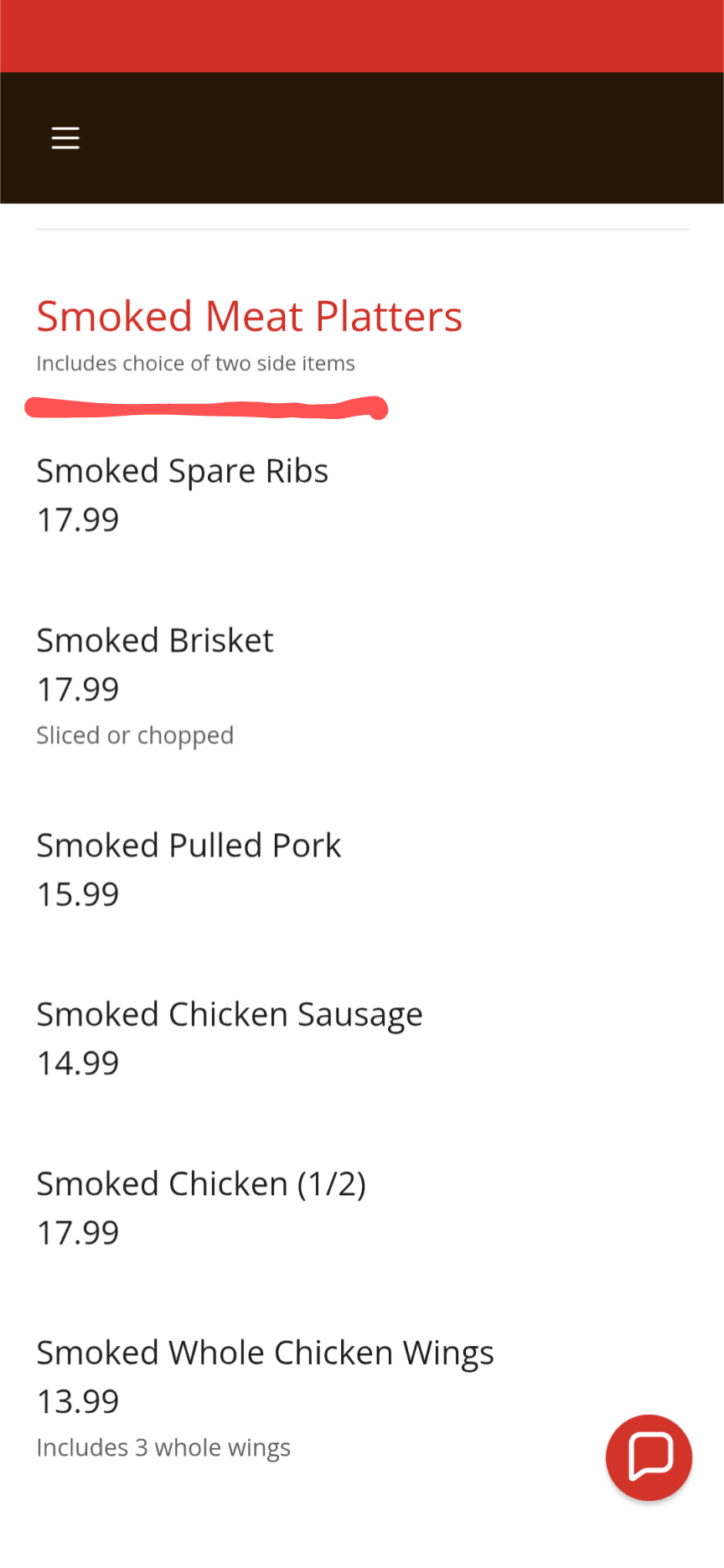Select the Smoked Brisket platter
This screenshot has width=724, height=1568.
click(x=155, y=640)
